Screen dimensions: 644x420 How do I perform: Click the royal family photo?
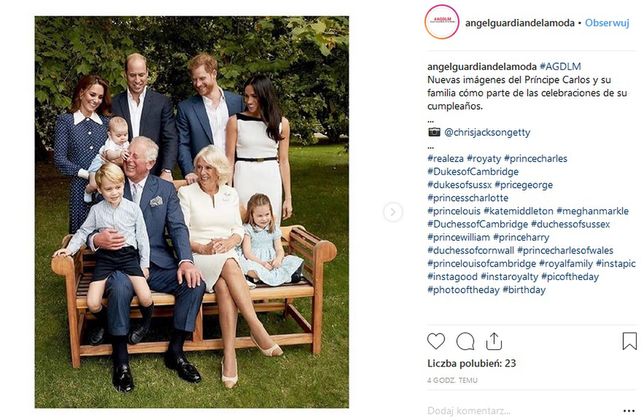(192, 212)
